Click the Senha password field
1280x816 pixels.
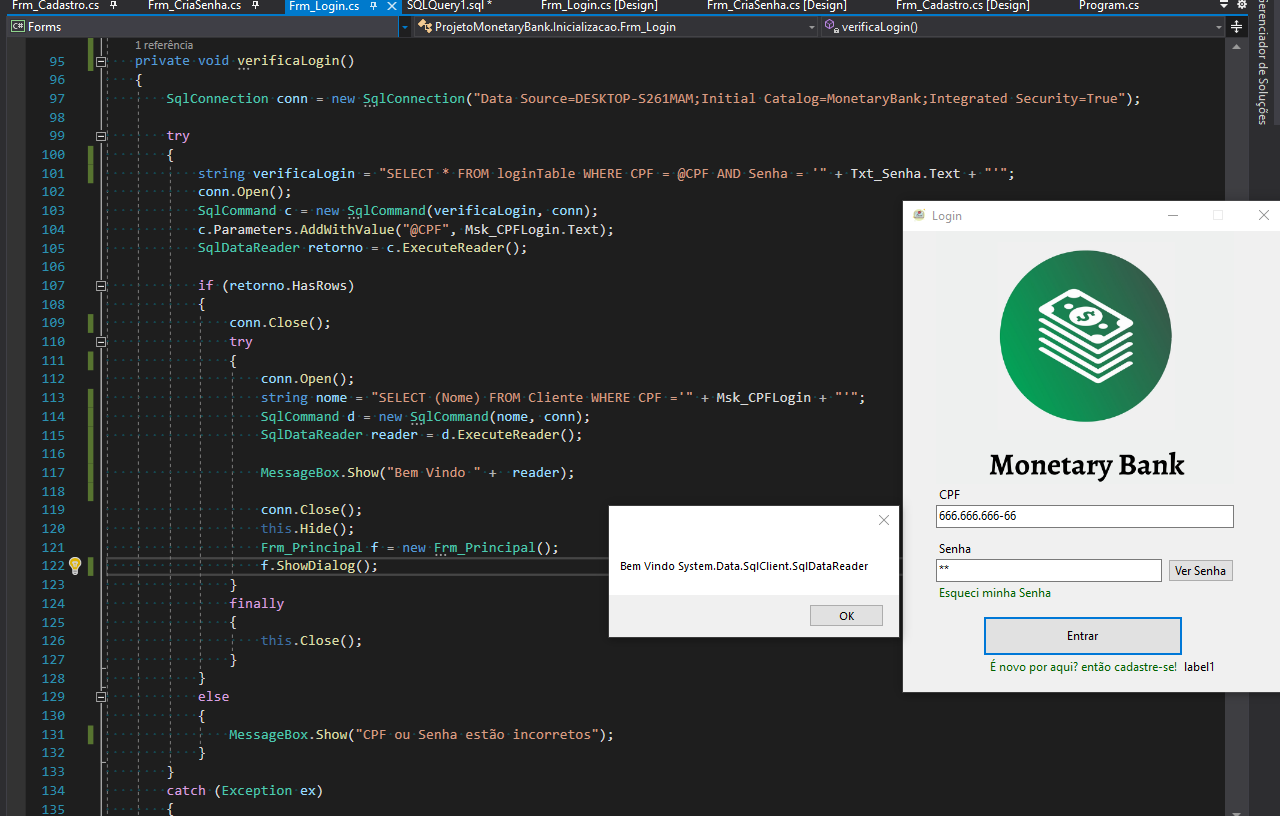tap(1049, 570)
